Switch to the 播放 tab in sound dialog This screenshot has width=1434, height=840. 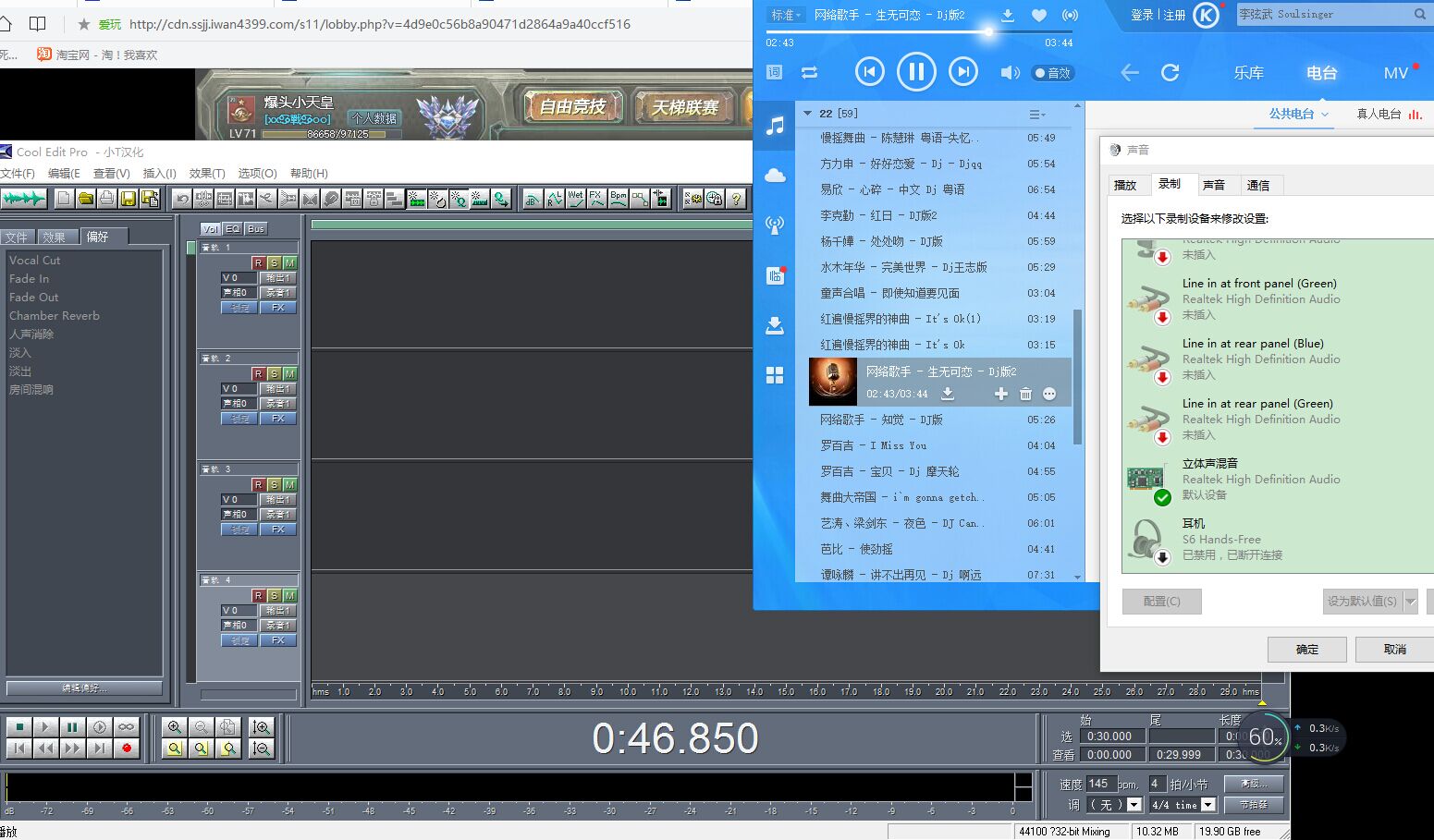[1125, 185]
